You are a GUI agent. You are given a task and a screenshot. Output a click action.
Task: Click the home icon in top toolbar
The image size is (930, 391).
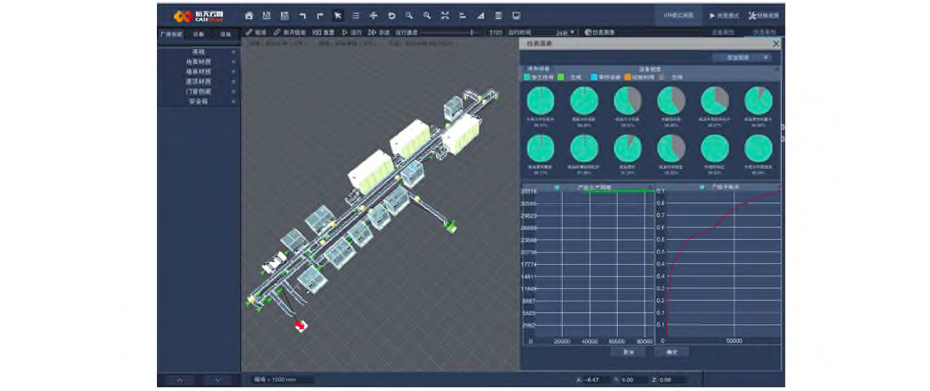pyautogui.click(x=249, y=15)
